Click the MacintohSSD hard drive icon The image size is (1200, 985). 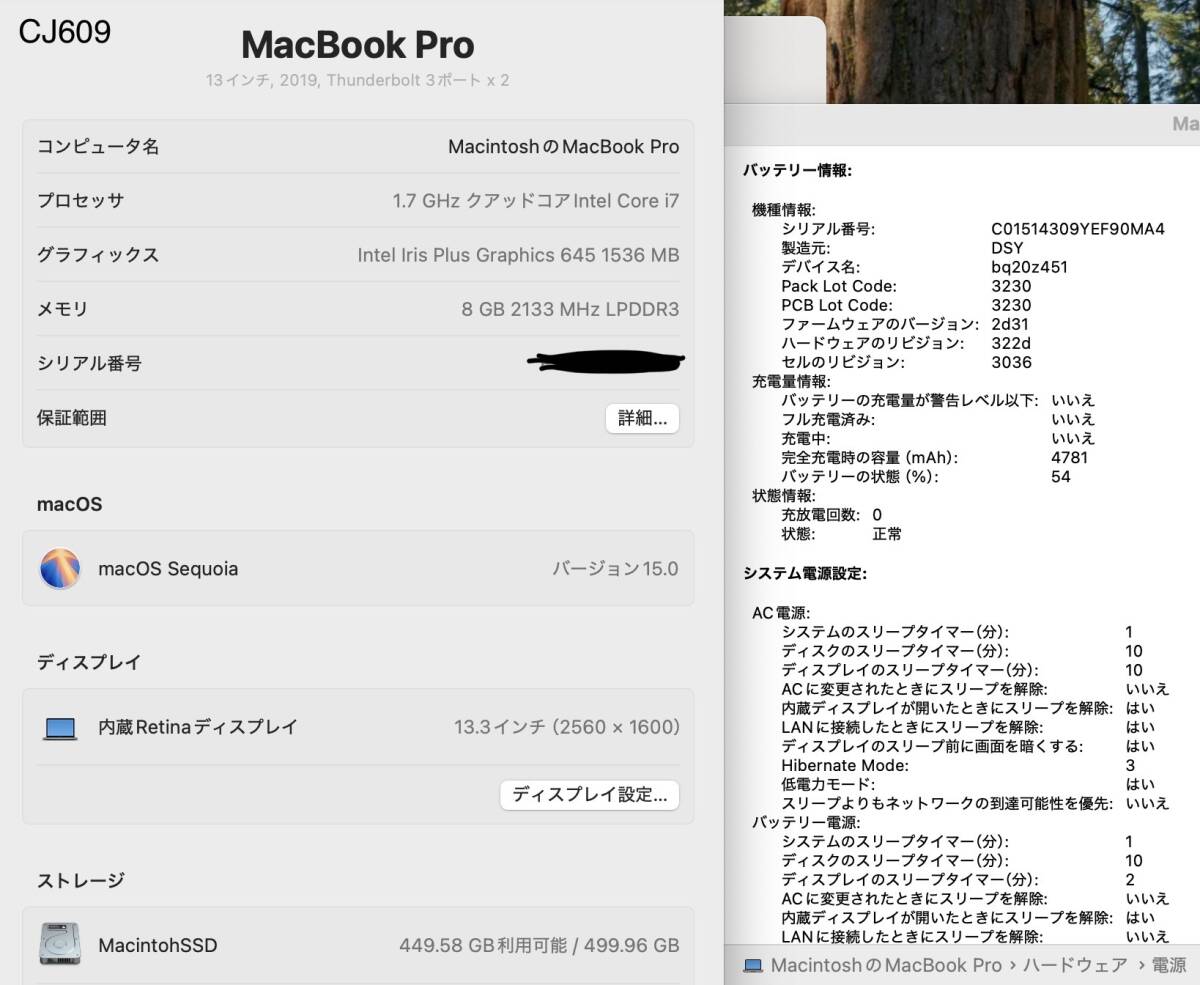(x=60, y=944)
